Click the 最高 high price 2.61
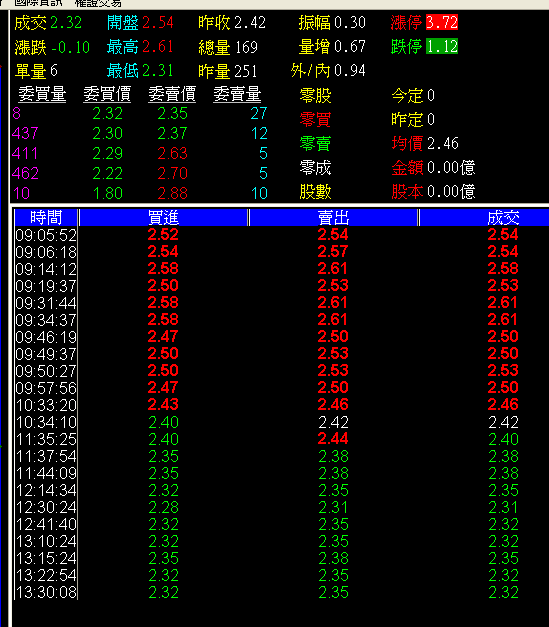 pos(158,47)
